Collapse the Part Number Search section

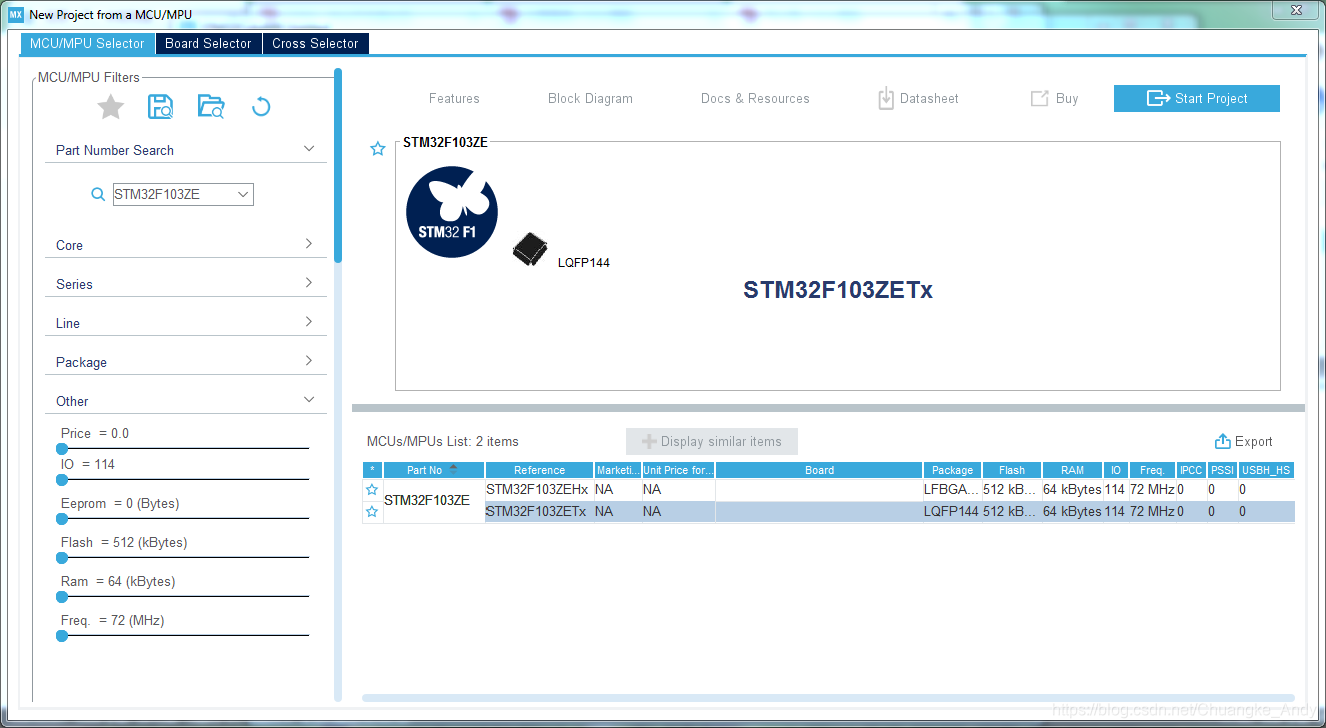(x=308, y=149)
